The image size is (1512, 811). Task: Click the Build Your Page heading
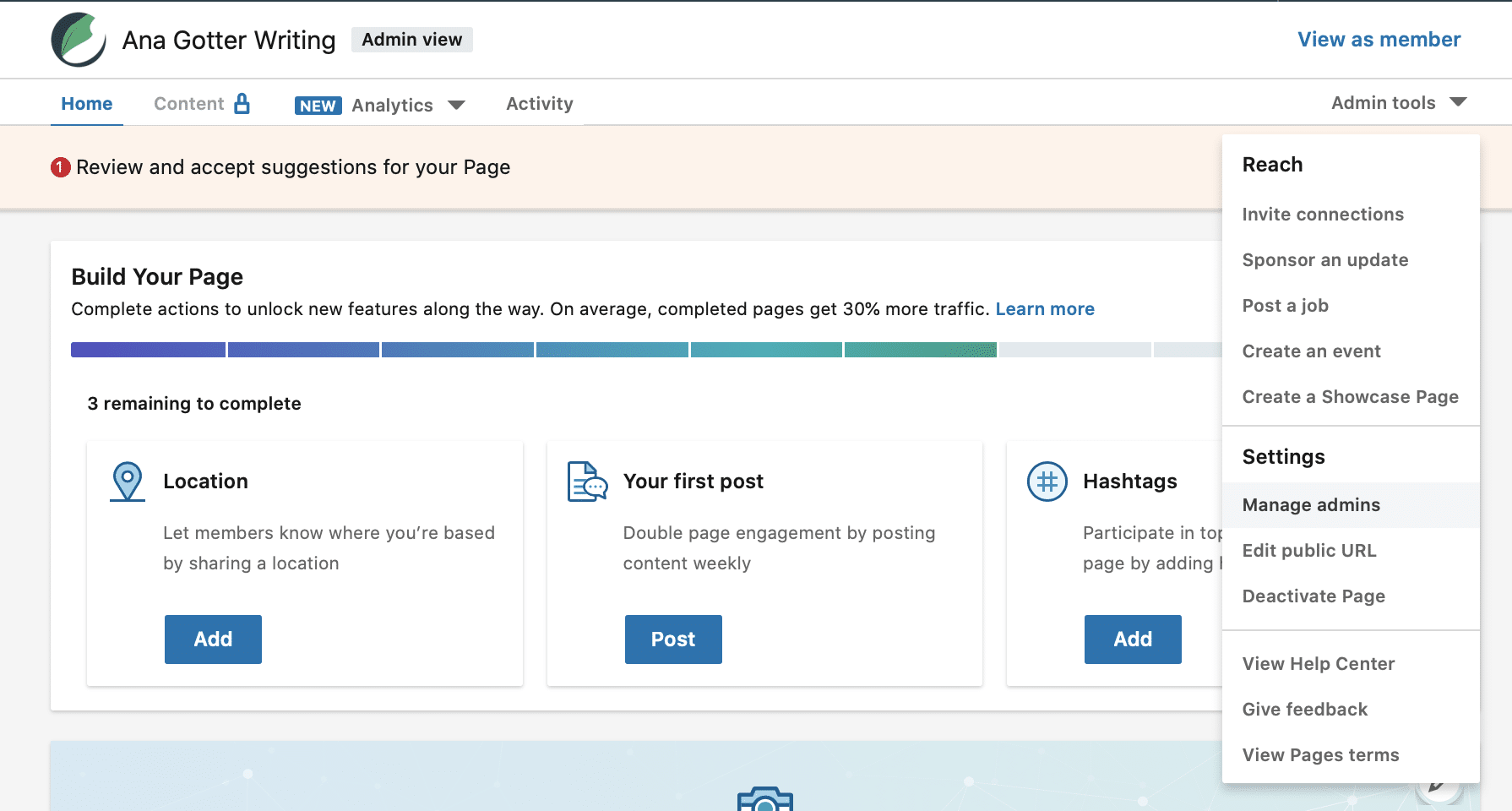coord(157,277)
